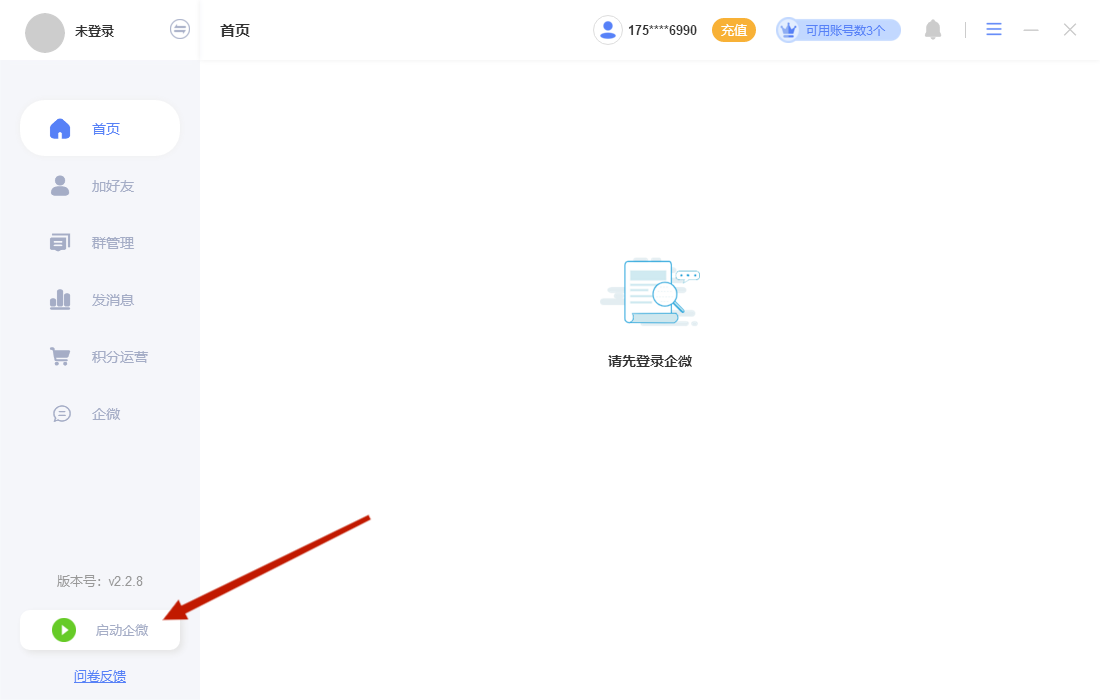Click the crown icon in the account badge
The image size is (1100, 700).
pos(789,30)
